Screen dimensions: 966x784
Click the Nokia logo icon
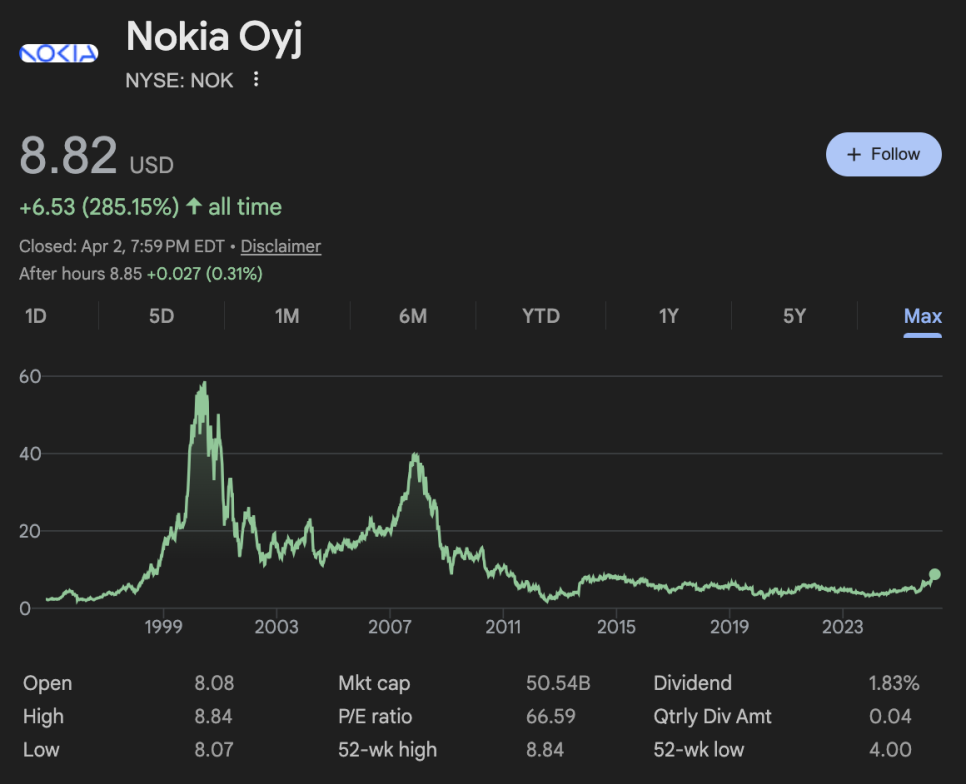pos(59,53)
